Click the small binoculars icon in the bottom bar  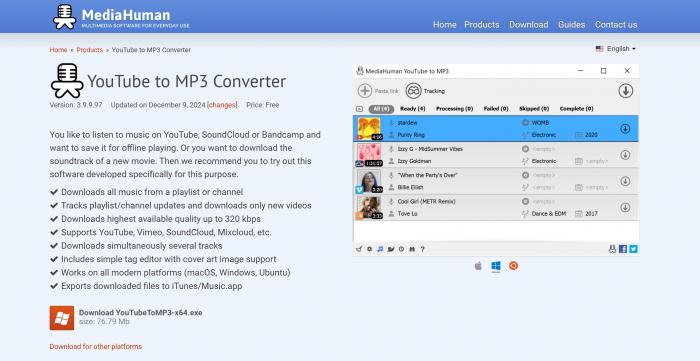[x=412, y=249]
